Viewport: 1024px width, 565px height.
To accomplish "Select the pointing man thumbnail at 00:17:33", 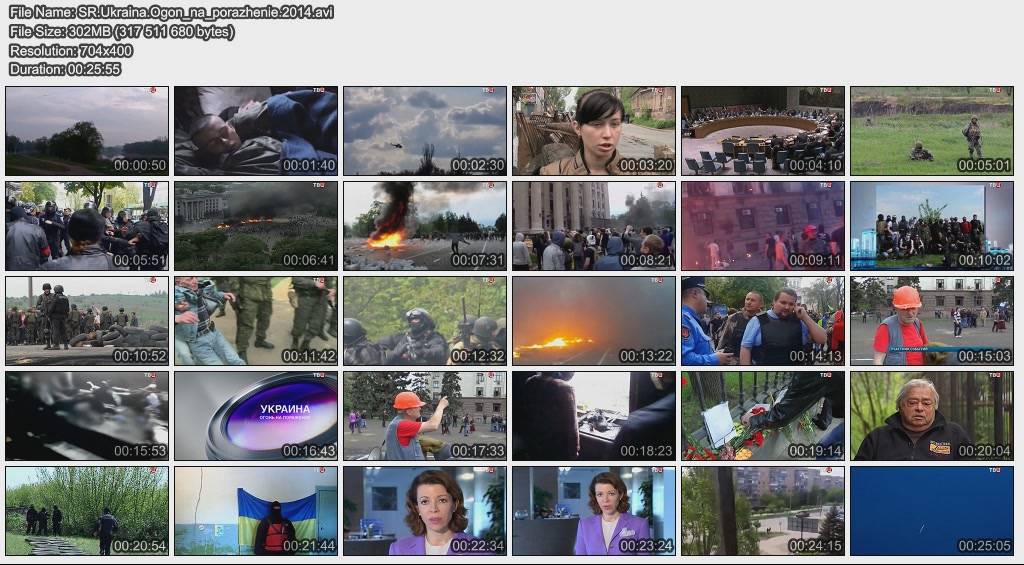I will click(x=425, y=416).
